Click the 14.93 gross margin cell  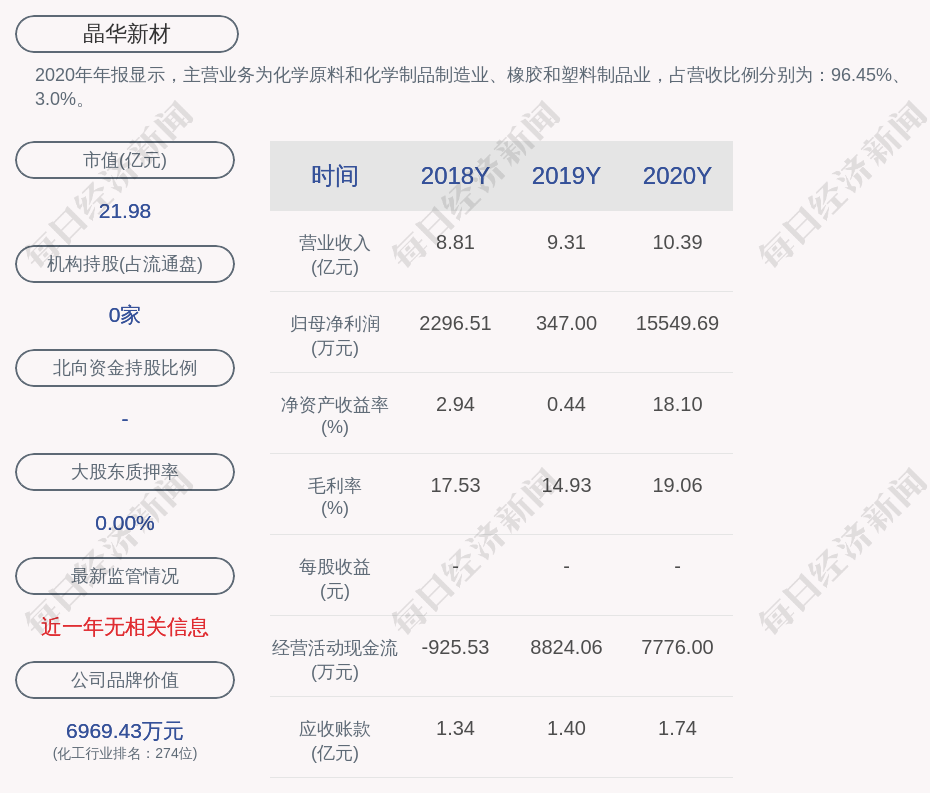click(566, 486)
